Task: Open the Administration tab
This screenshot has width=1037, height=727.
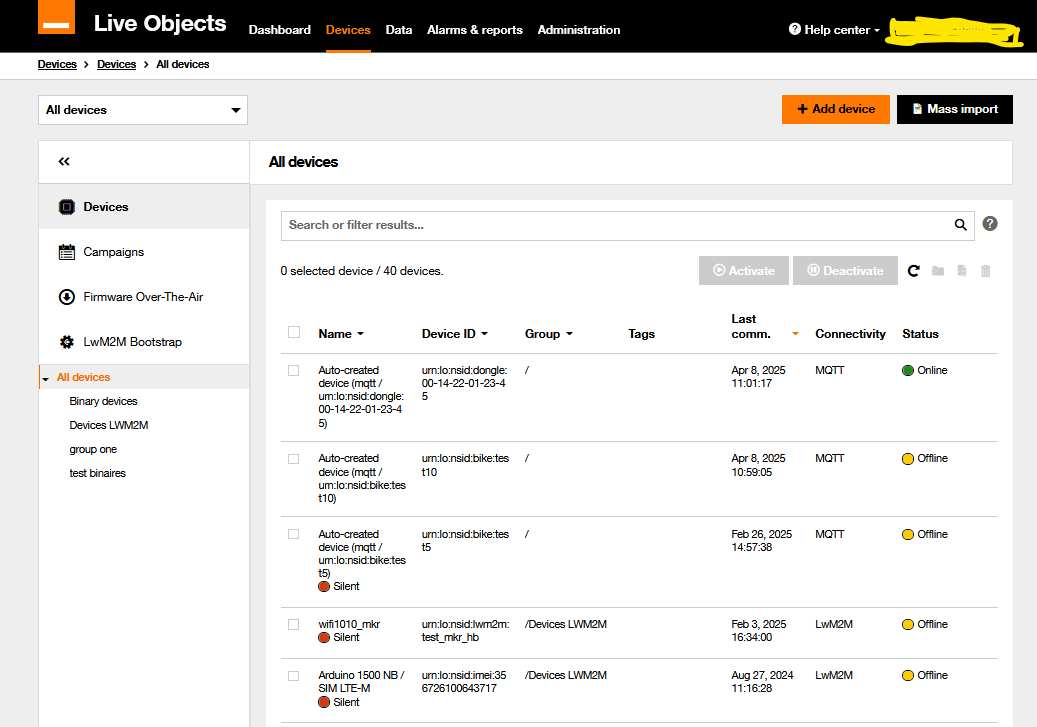Action: pyautogui.click(x=579, y=30)
